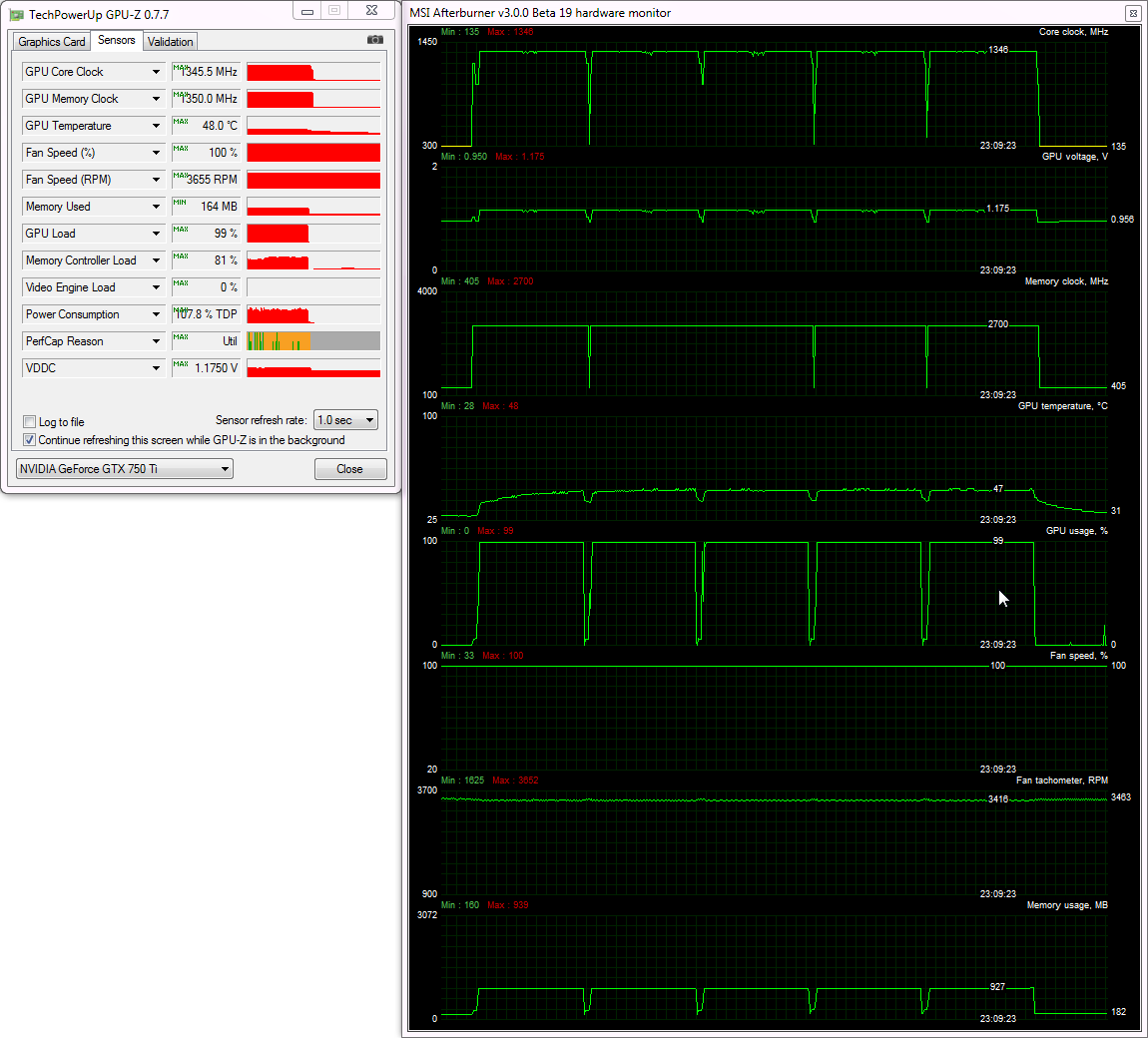Click the Fan tachometer, RPM graph

[774, 842]
